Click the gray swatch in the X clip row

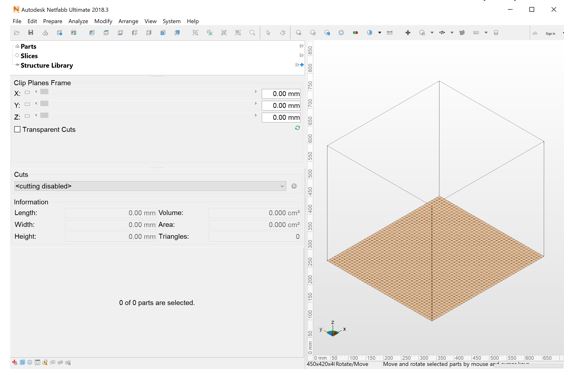[44, 92]
